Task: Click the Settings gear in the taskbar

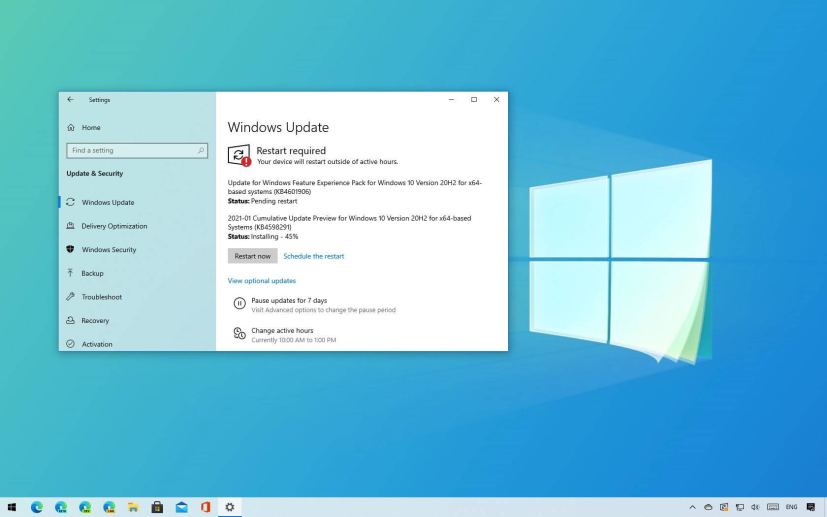Action: point(229,507)
